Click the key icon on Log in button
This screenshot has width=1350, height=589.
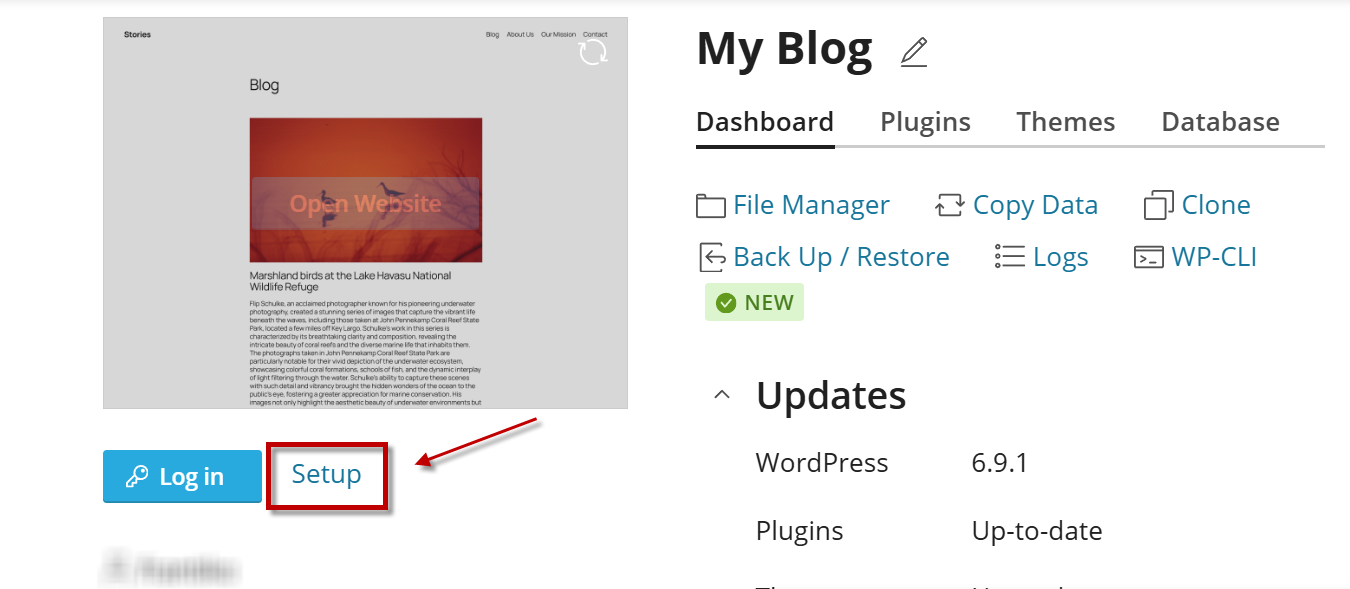137,477
